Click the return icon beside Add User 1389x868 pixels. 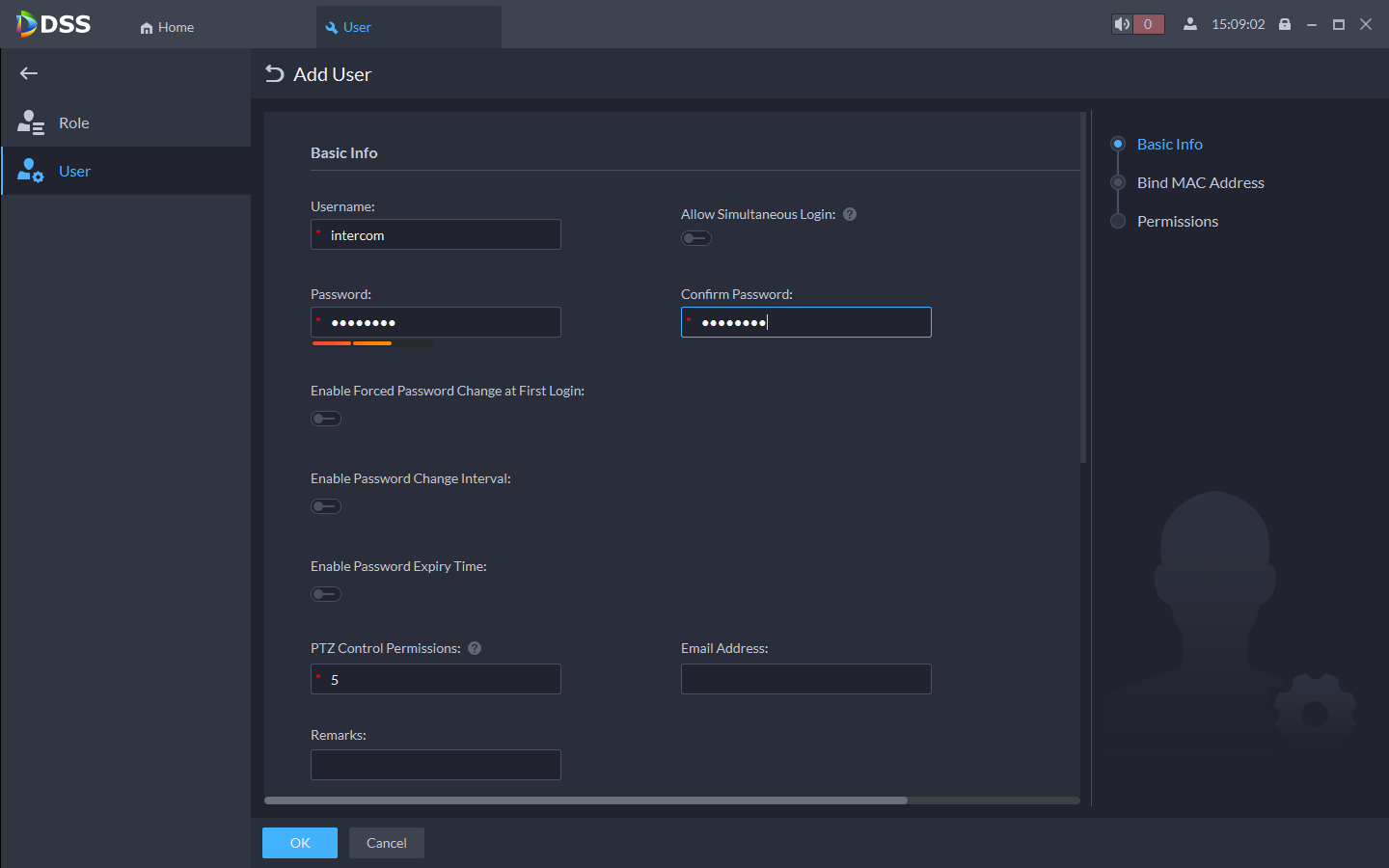pos(275,74)
